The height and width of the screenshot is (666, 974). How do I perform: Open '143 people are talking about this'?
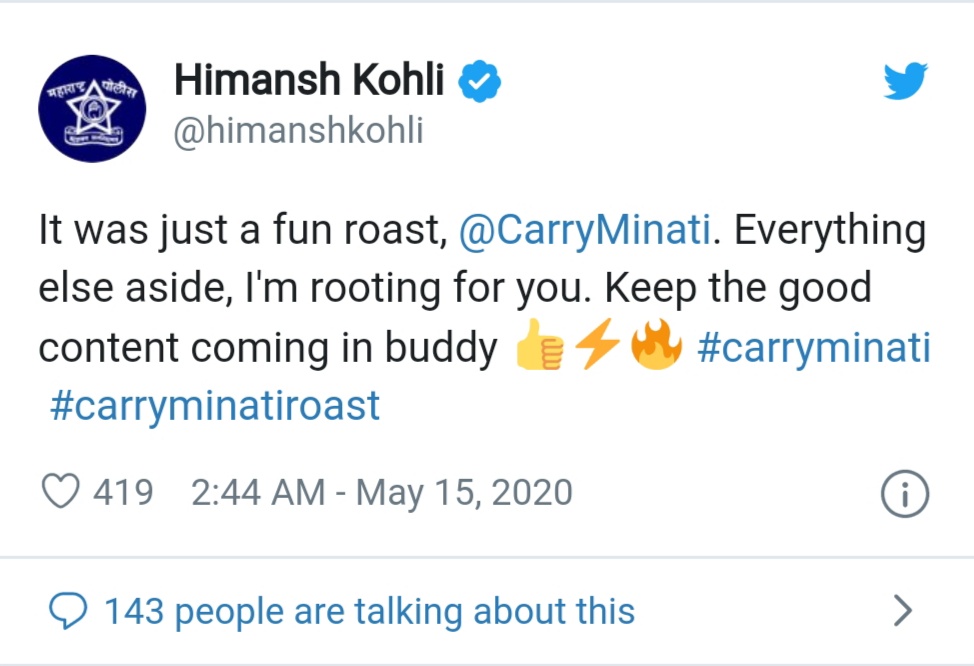coord(370,611)
